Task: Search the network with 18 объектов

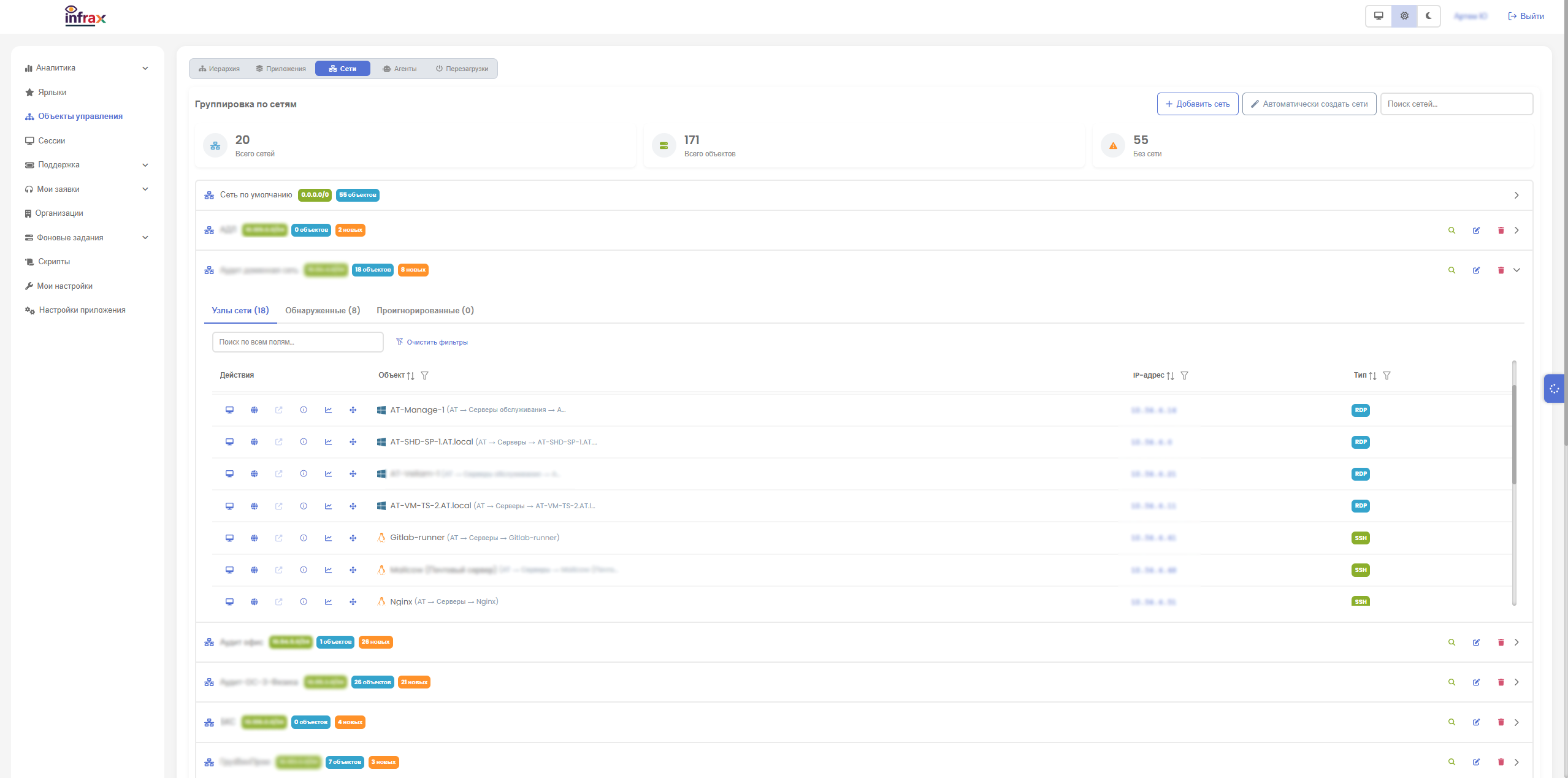Action: pyautogui.click(x=1451, y=270)
